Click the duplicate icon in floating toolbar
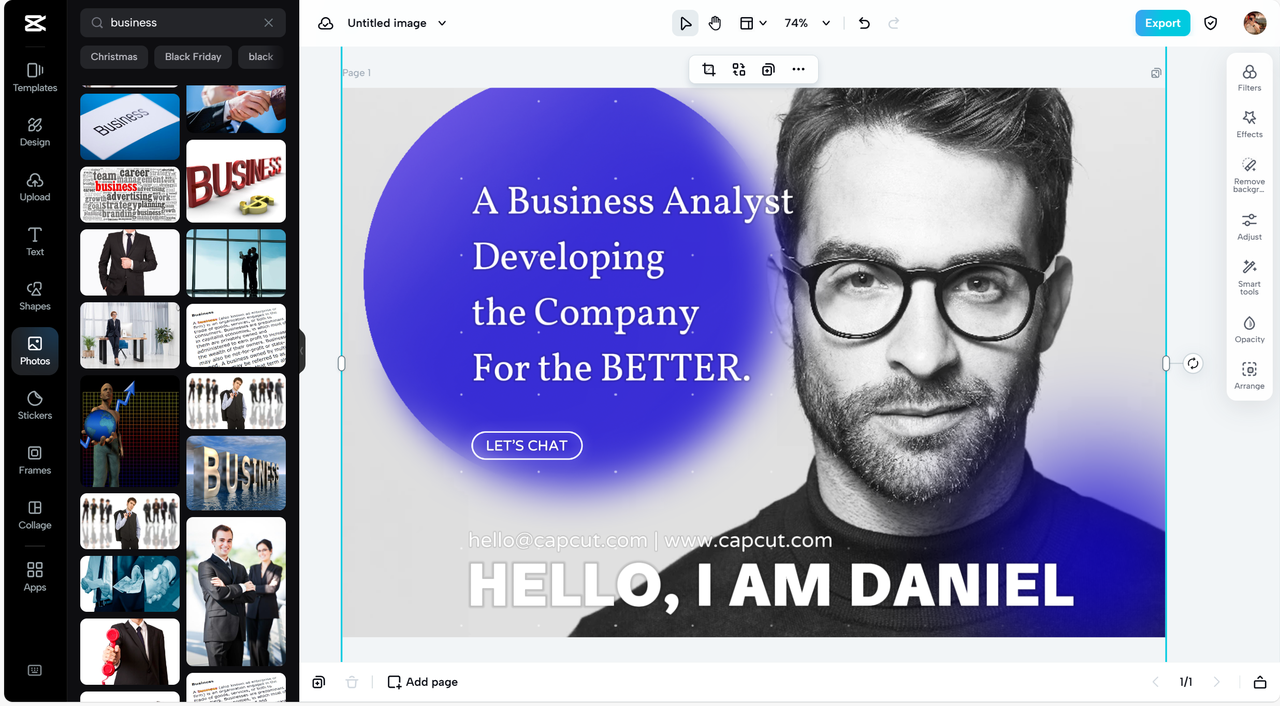The height and width of the screenshot is (706, 1280). (x=768, y=69)
